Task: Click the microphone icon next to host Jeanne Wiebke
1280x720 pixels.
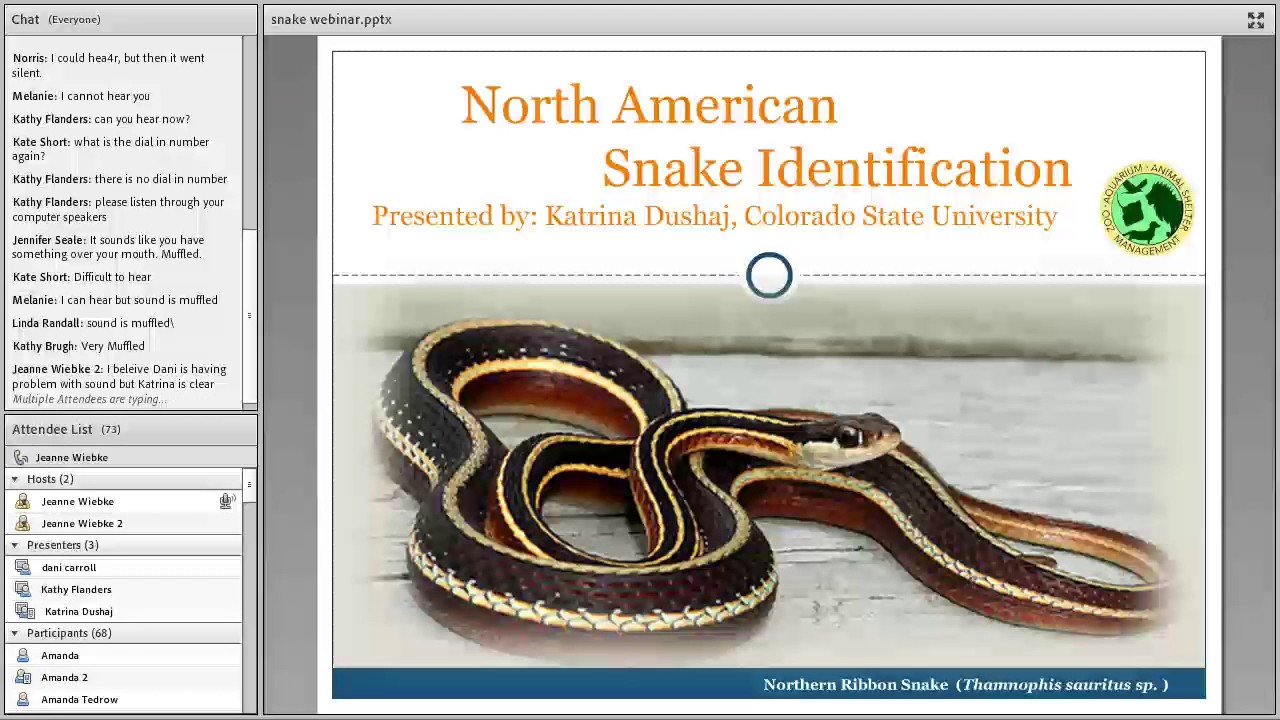Action: (x=226, y=501)
